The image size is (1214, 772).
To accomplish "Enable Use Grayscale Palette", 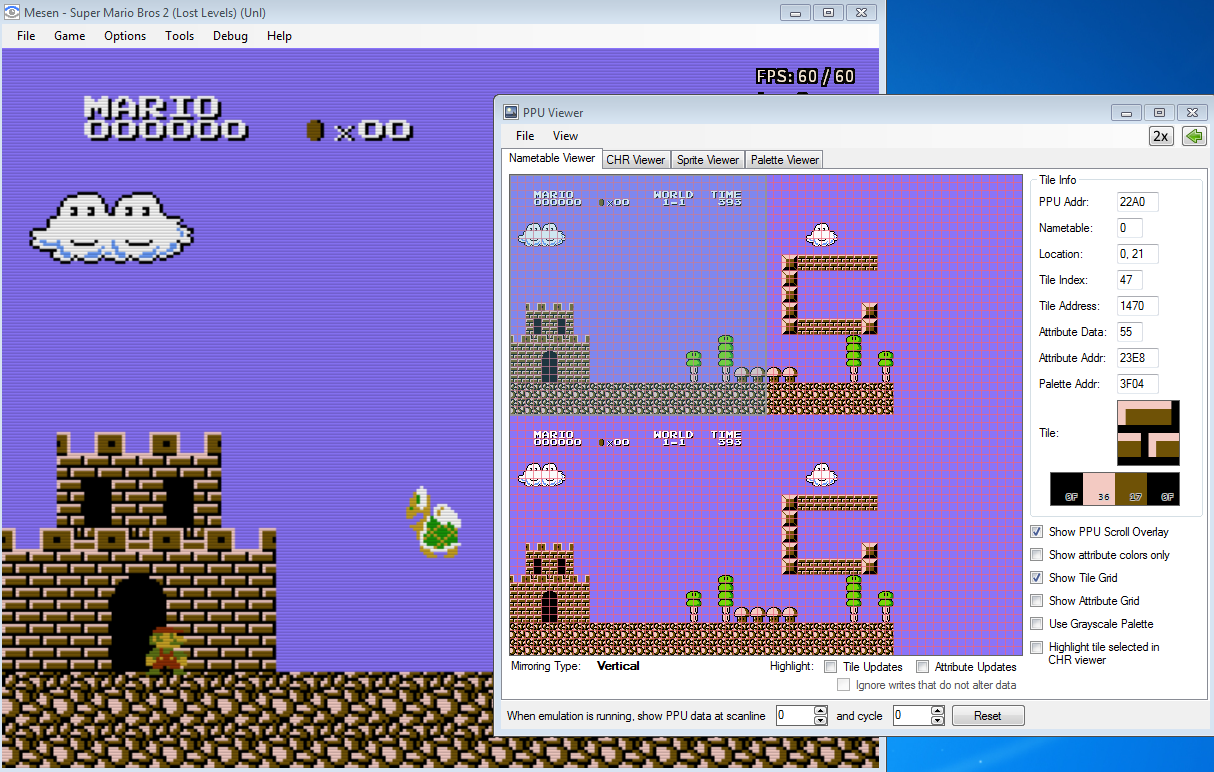I will click(x=1038, y=624).
